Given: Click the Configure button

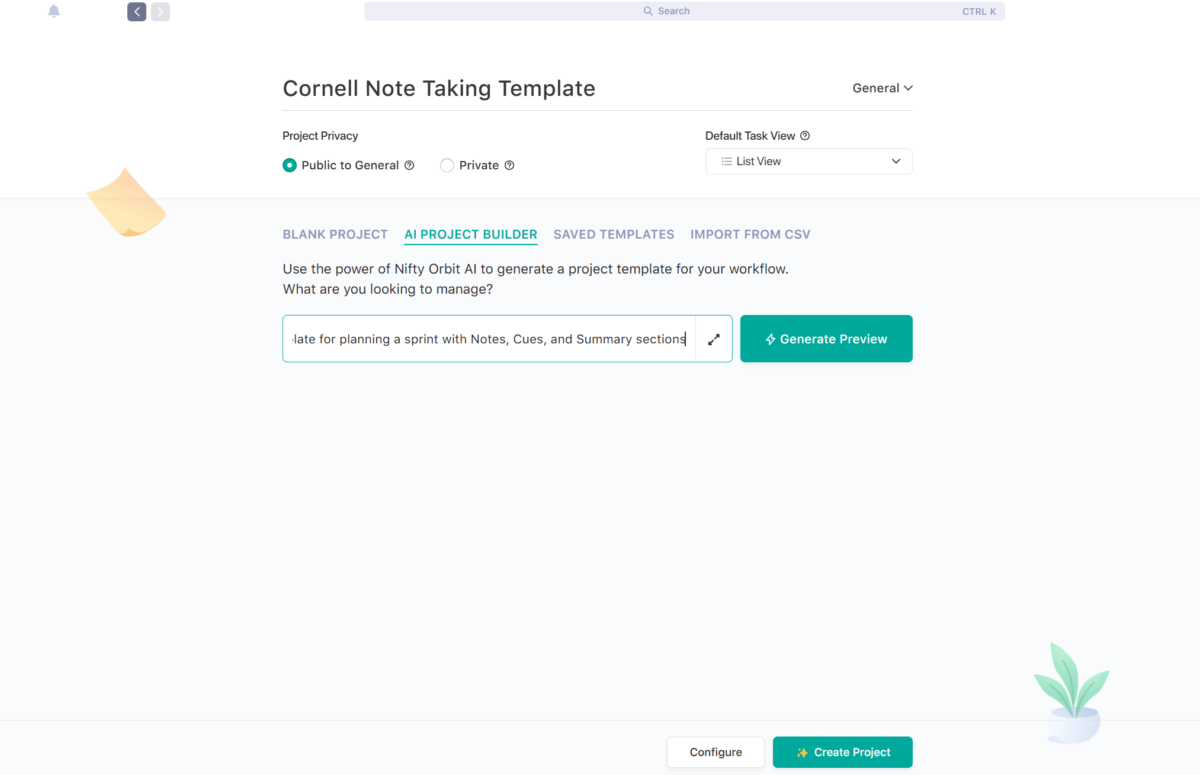Looking at the screenshot, I should [715, 752].
